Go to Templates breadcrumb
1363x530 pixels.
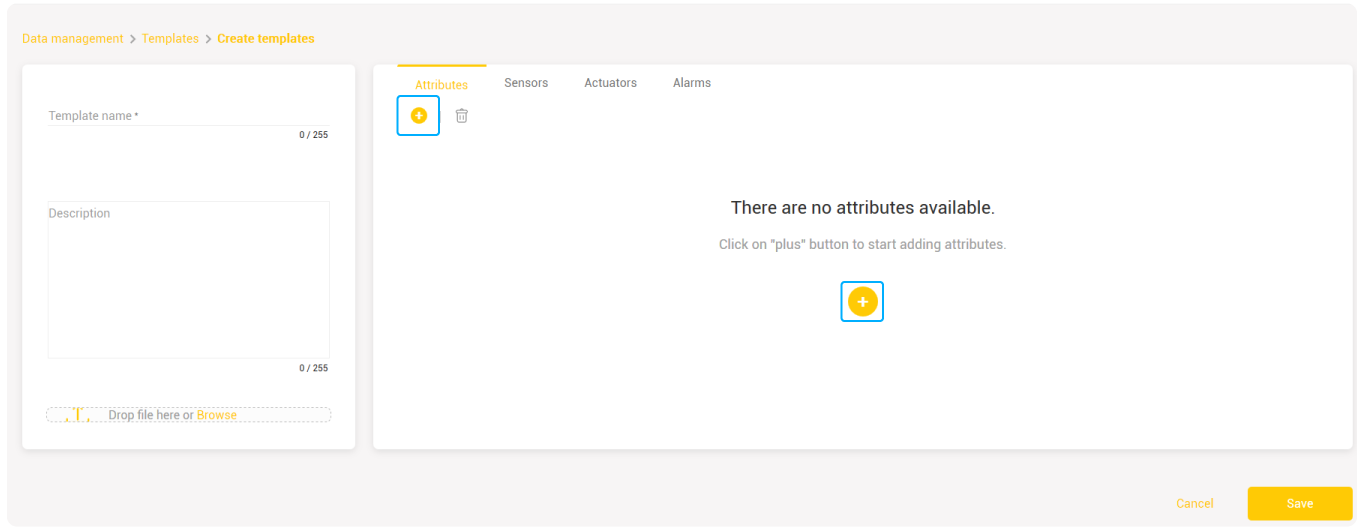(170, 39)
